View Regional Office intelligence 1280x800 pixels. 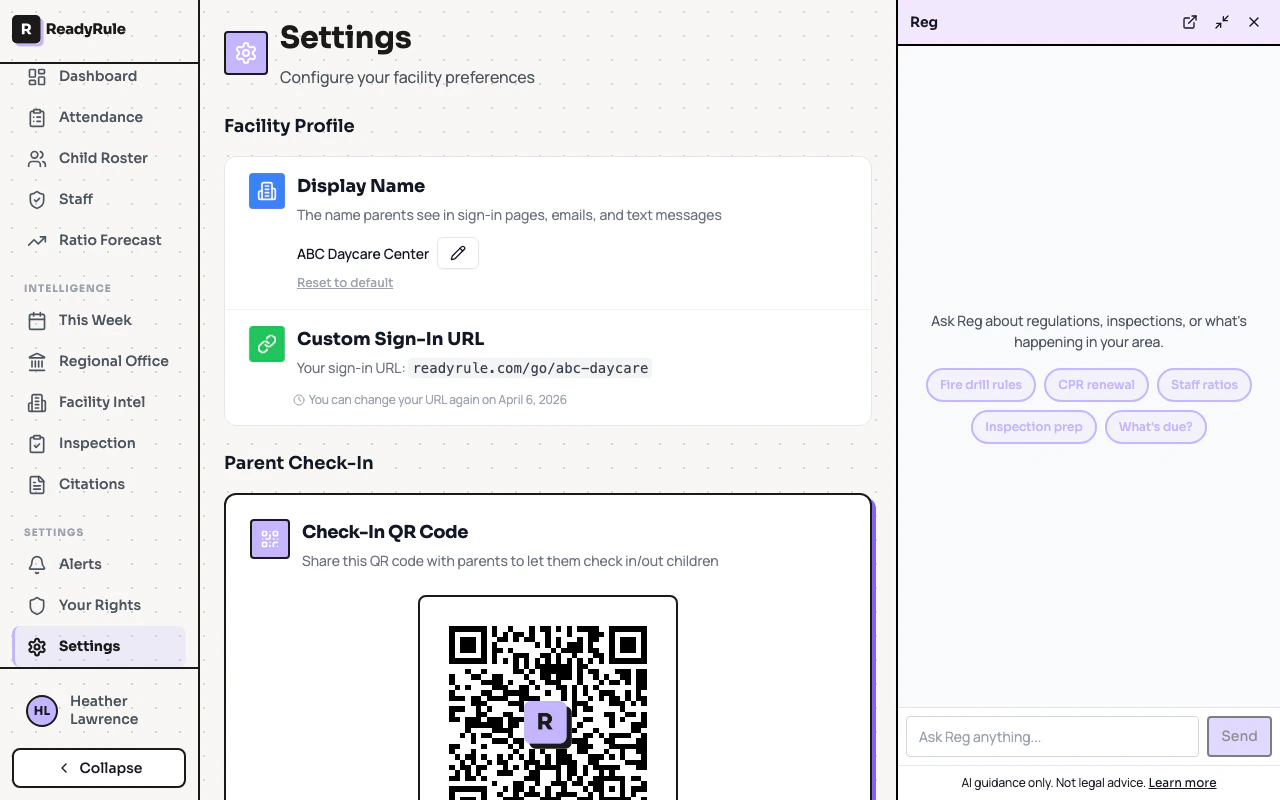113,361
